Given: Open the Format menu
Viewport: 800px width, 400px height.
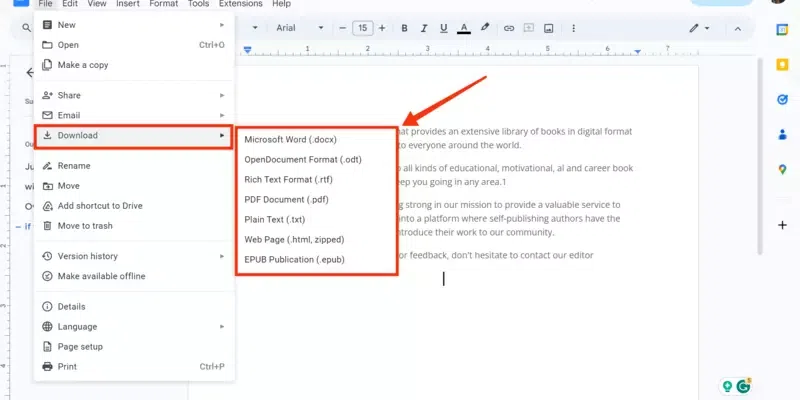Looking at the screenshot, I should pyautogui.click(x=164, y=4).
